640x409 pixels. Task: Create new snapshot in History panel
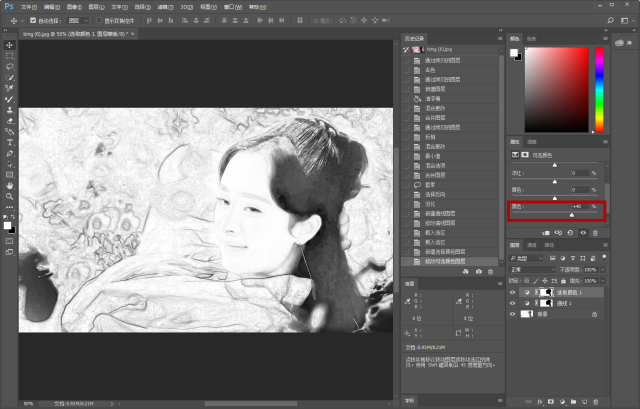[479, 271]
